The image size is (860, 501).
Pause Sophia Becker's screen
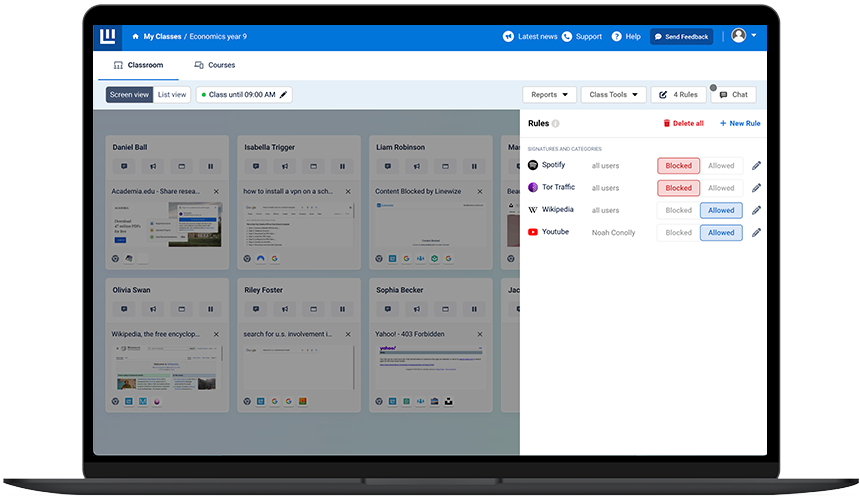tap(474, 309)
